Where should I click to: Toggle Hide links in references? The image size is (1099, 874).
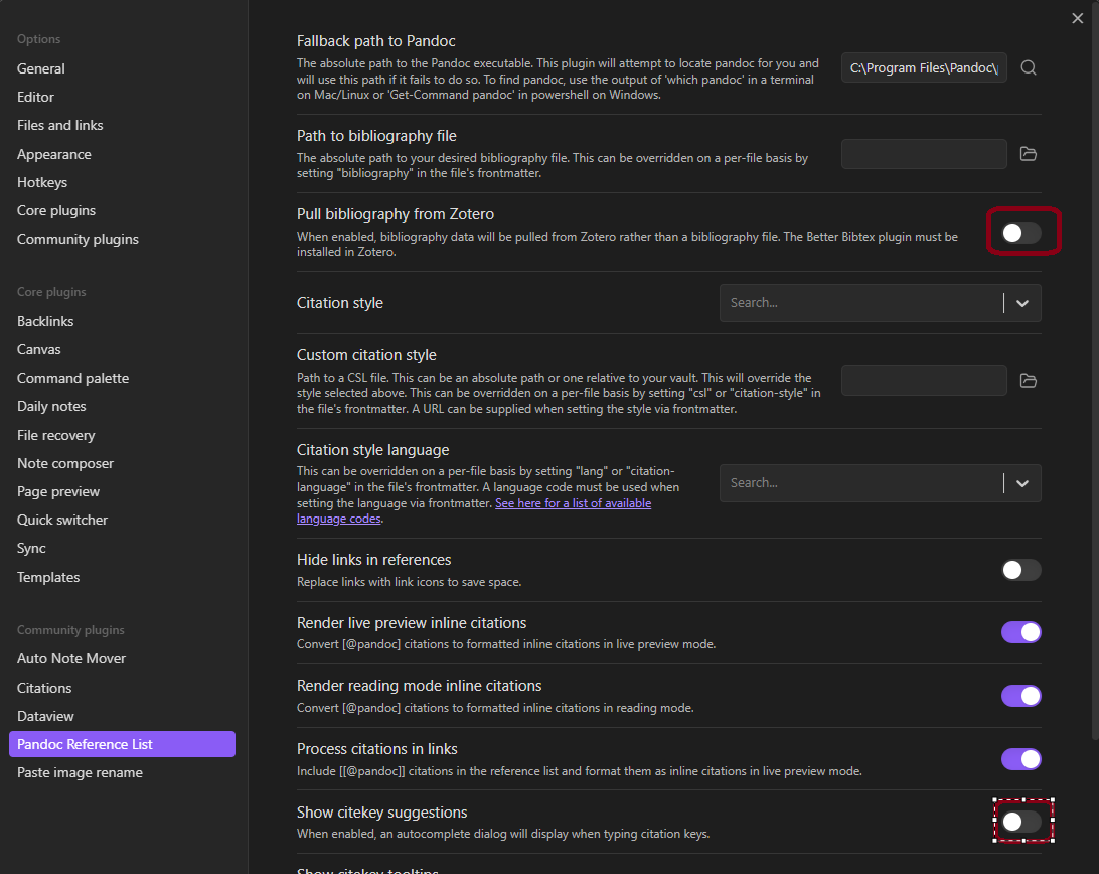tap(1021, 570)
